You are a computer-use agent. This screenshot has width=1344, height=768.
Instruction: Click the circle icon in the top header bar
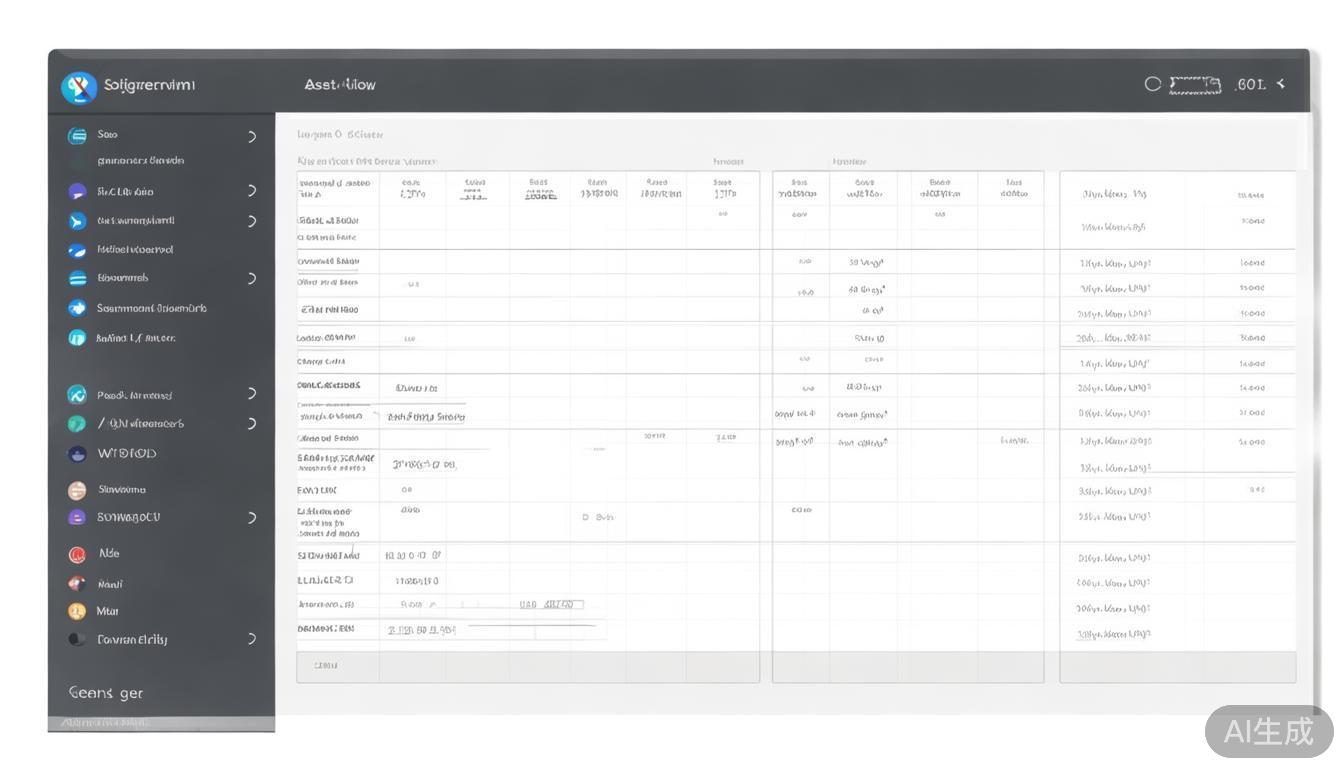pyautogui.click(x=1153, y=85)
